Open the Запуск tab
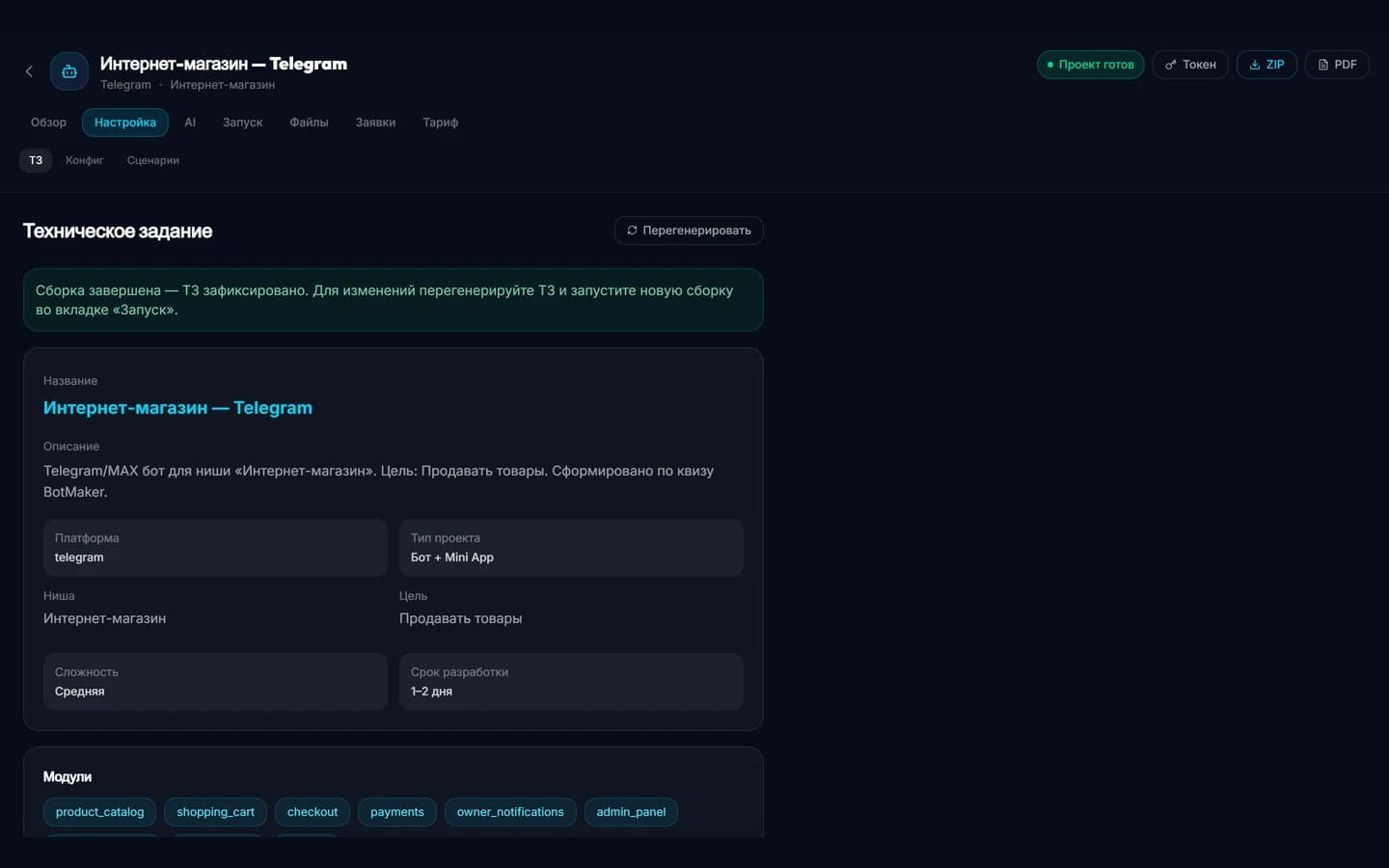The height and width of the screenshot is (868, 1389). tap(242, 122)
